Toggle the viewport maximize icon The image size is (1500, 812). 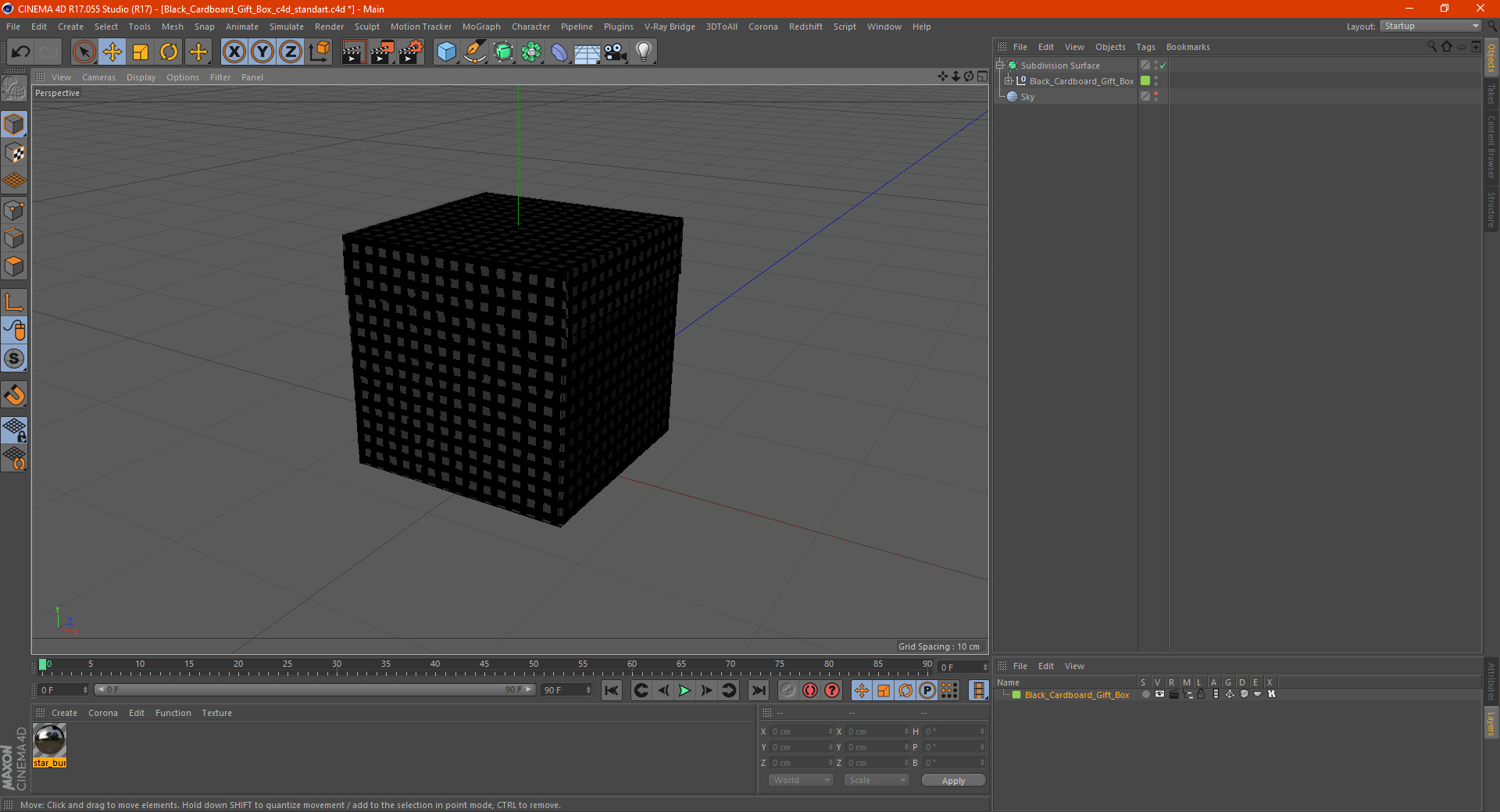(982, 77)
